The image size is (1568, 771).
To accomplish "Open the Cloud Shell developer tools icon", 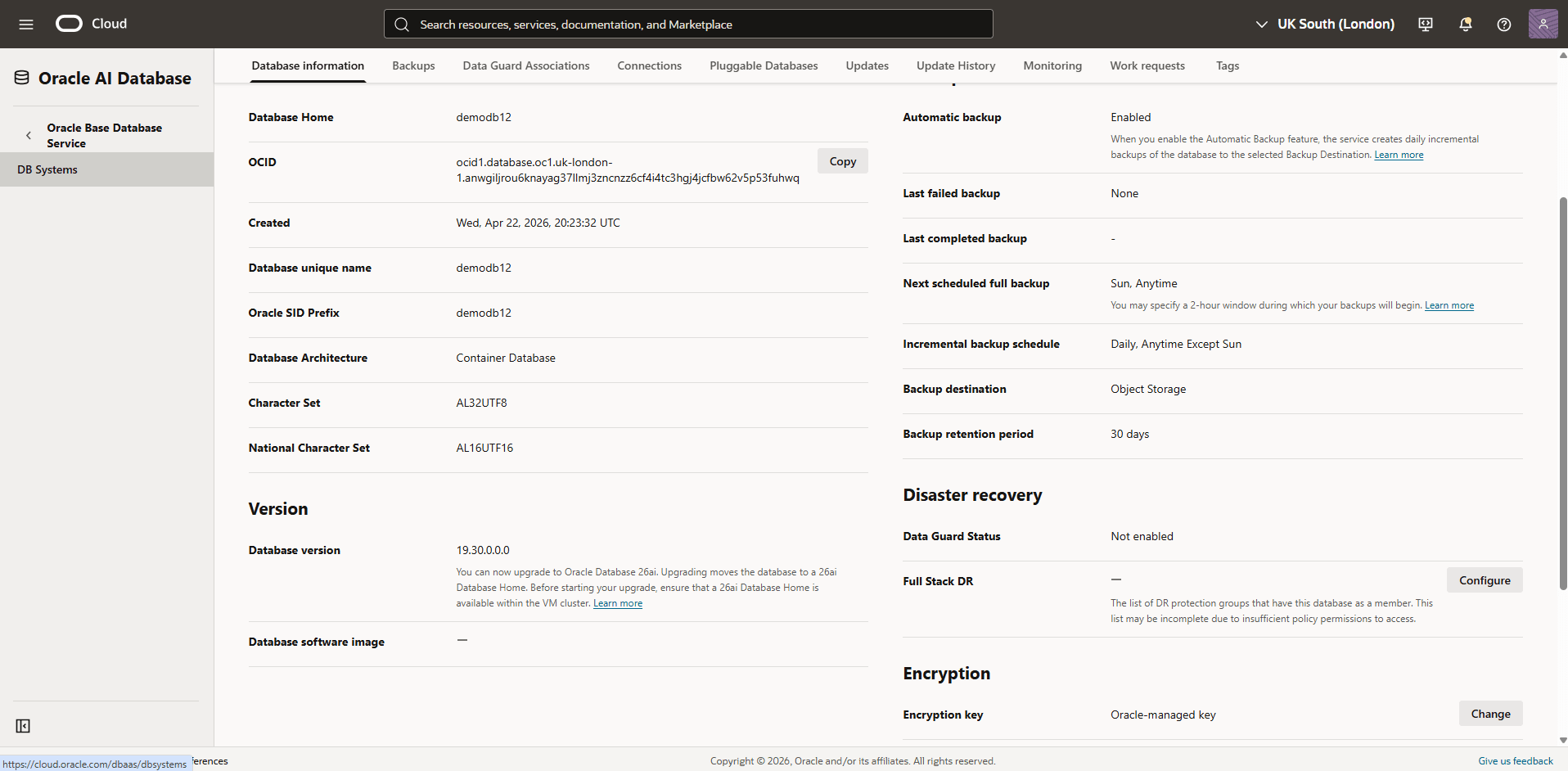I will [x=1426, y=25].
